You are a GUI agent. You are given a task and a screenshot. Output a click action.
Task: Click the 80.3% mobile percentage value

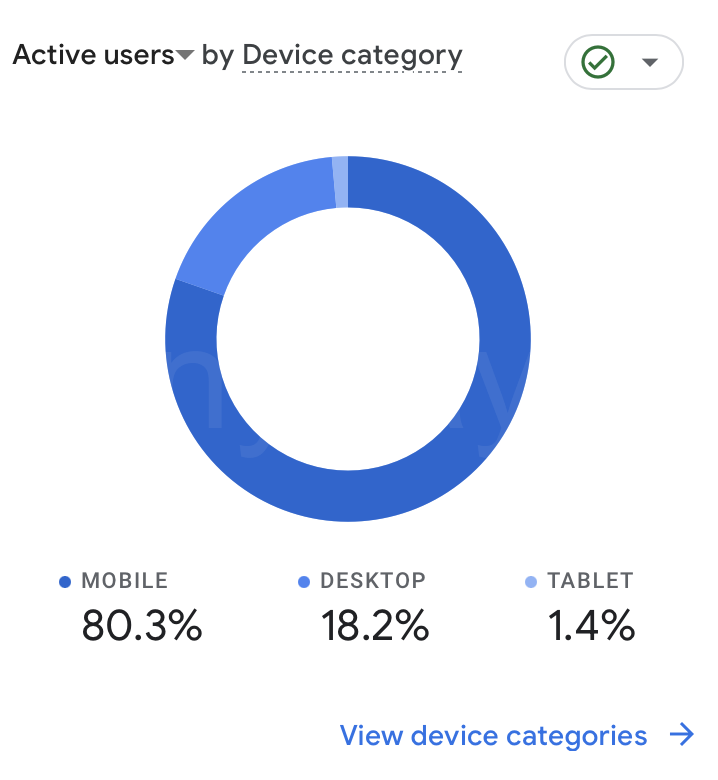pos(142,625)
